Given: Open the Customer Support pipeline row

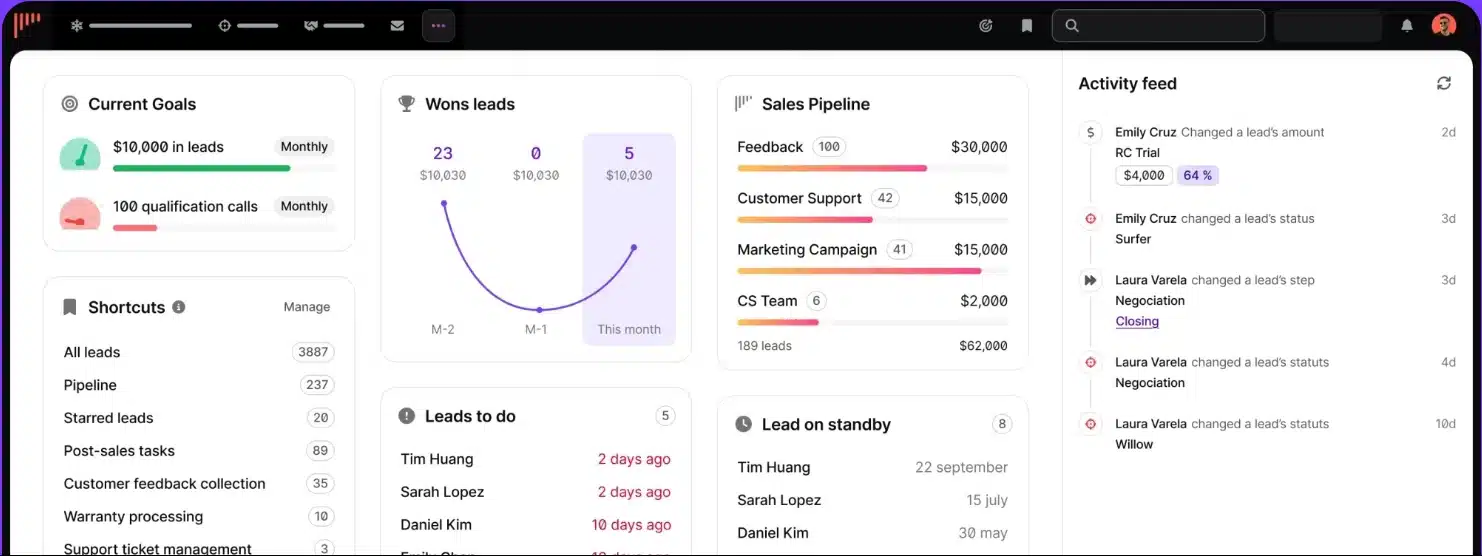Looking at the screenshot, I should (872, 206).
